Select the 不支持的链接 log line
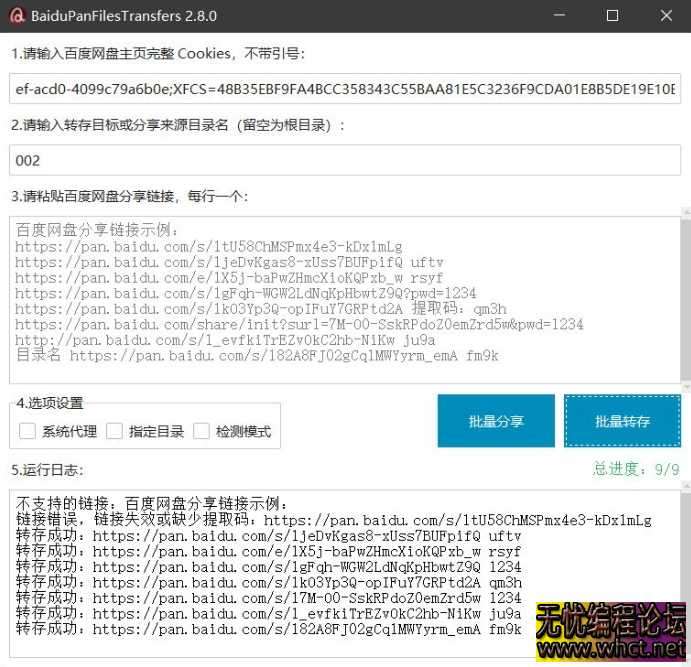This screenshot has width=691, height=667. click(152, 504)
